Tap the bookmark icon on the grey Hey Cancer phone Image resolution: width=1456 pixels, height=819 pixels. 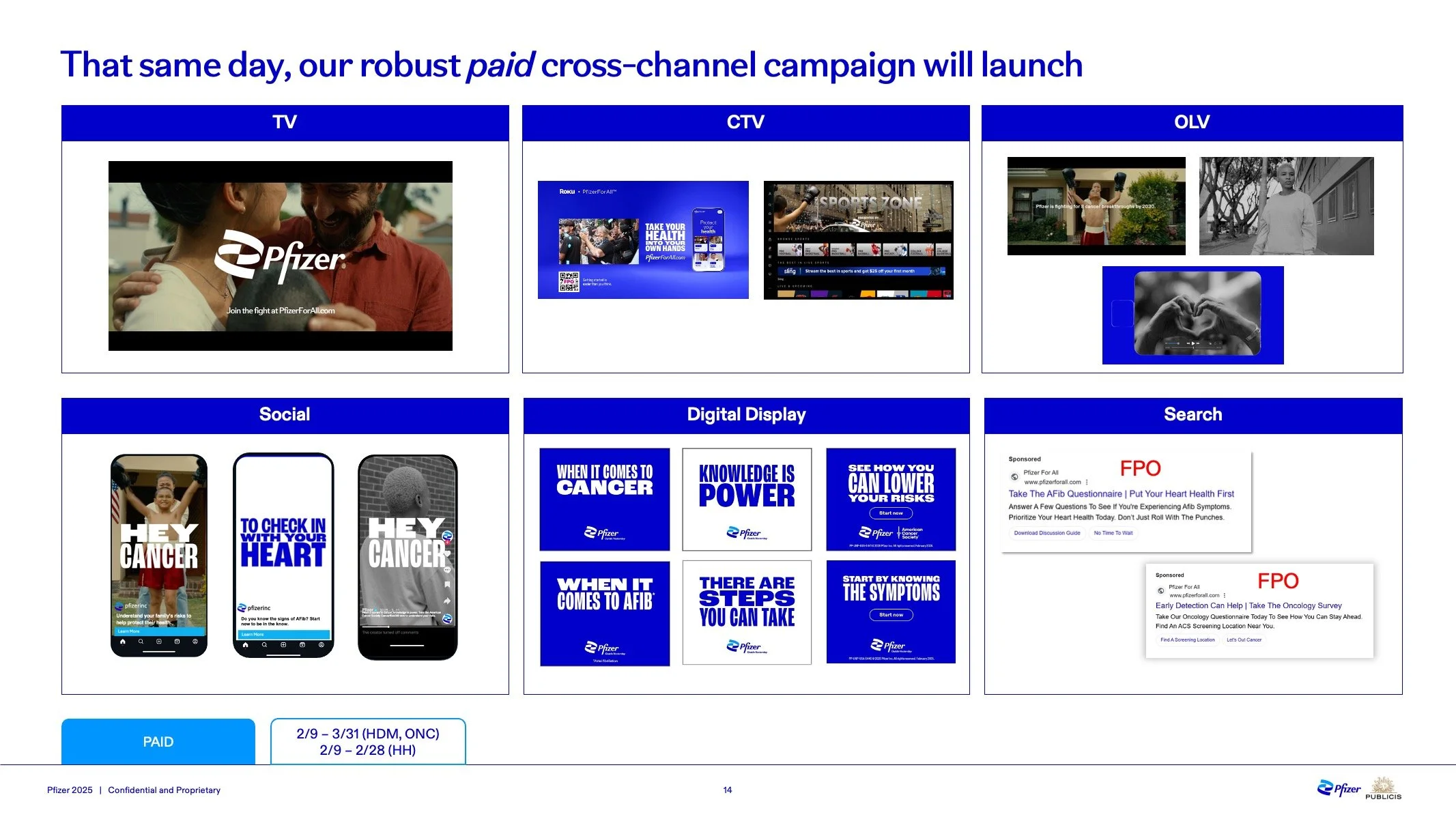click(447, 585)
